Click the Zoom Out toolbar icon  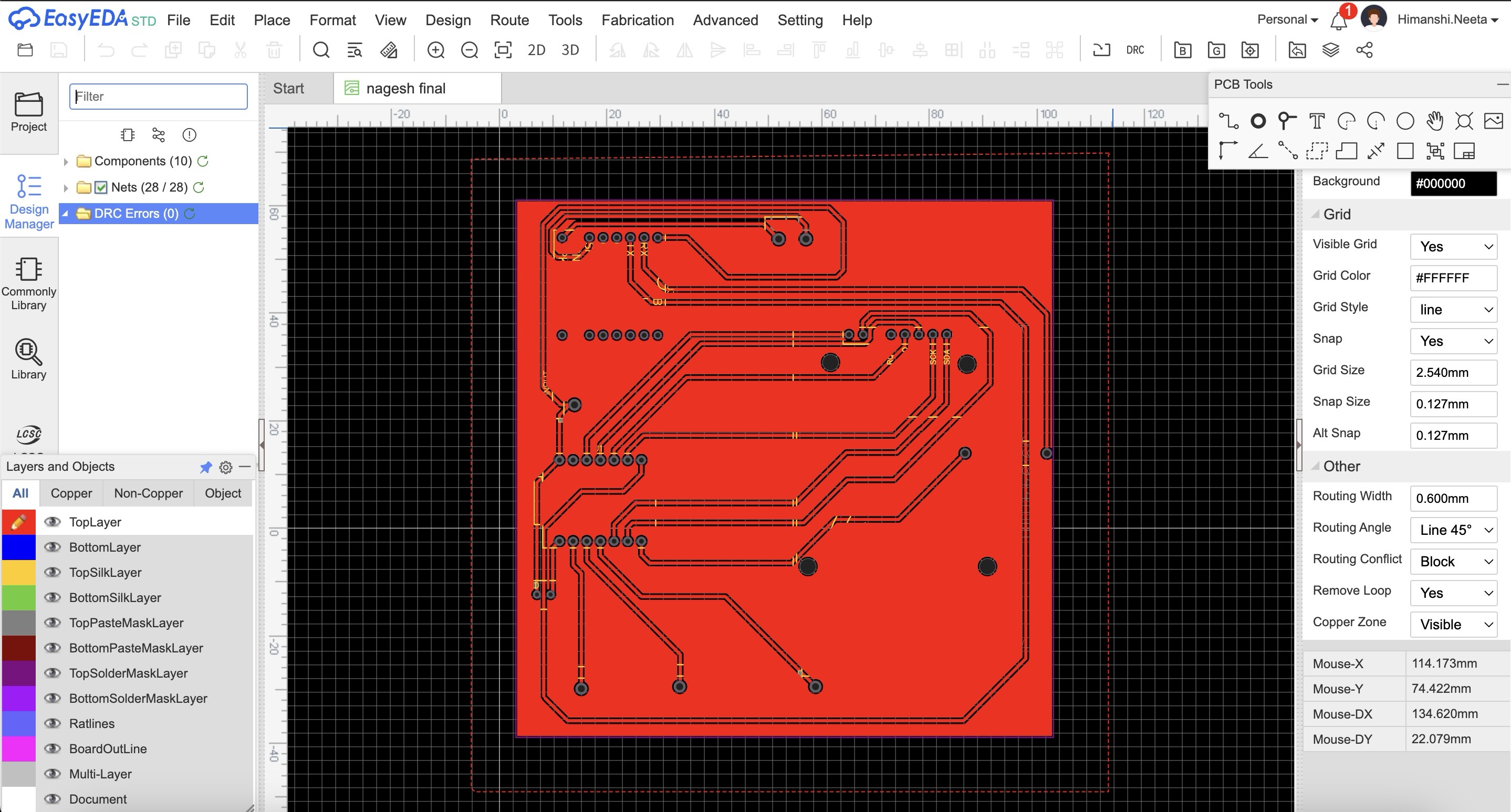point(469,50)
